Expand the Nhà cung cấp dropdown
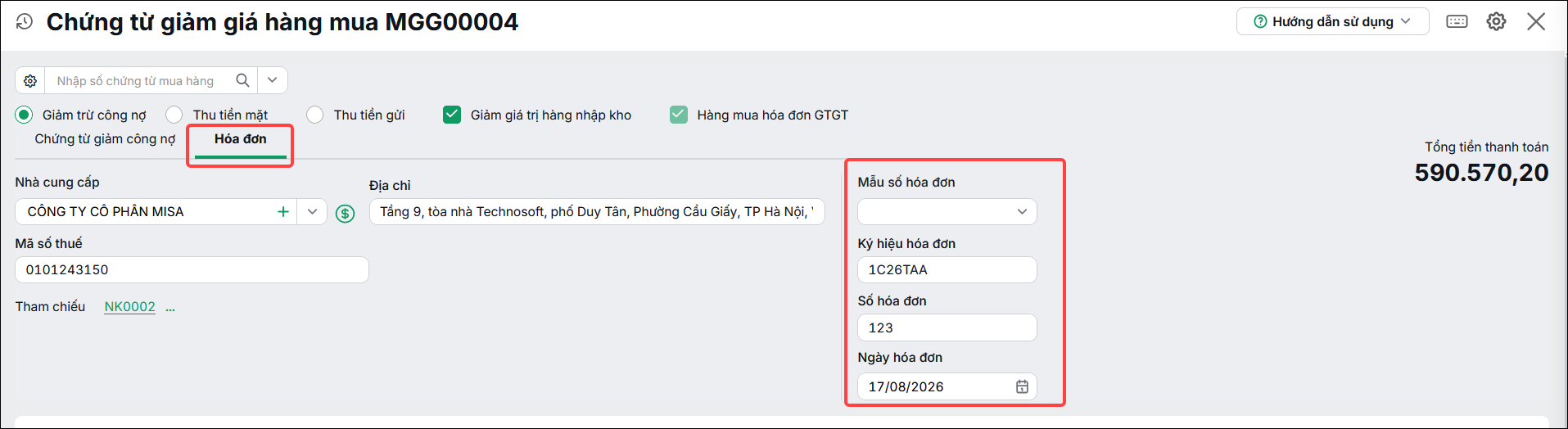Screen dimensions: 1568x429 312,212
